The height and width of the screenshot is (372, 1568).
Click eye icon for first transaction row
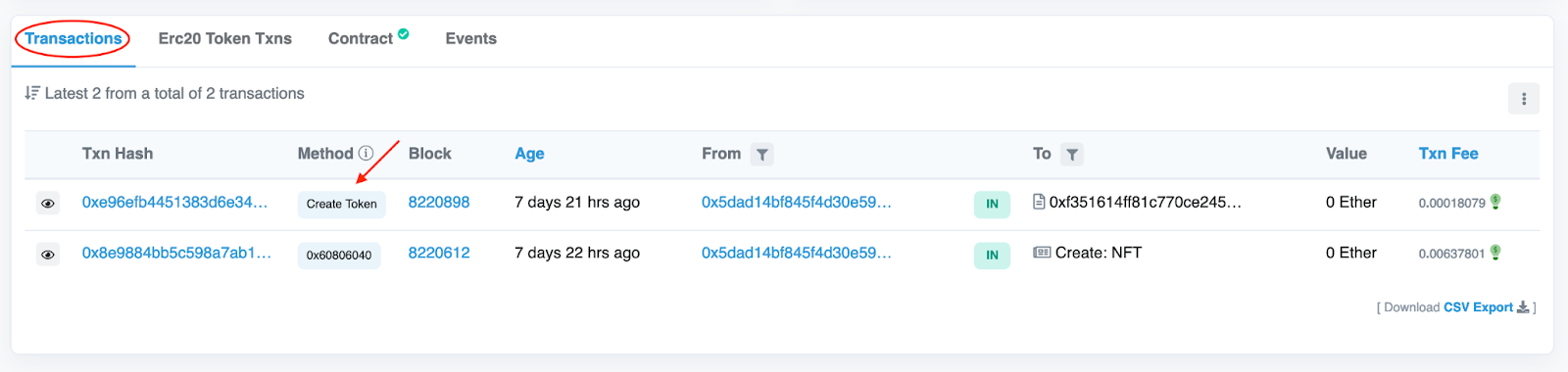pos(47,204)
